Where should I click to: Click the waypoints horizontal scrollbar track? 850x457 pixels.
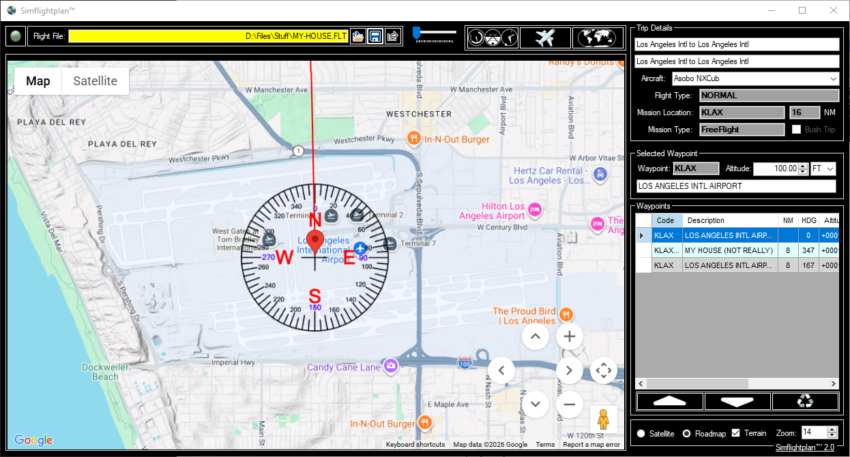(x=736, y=383)
